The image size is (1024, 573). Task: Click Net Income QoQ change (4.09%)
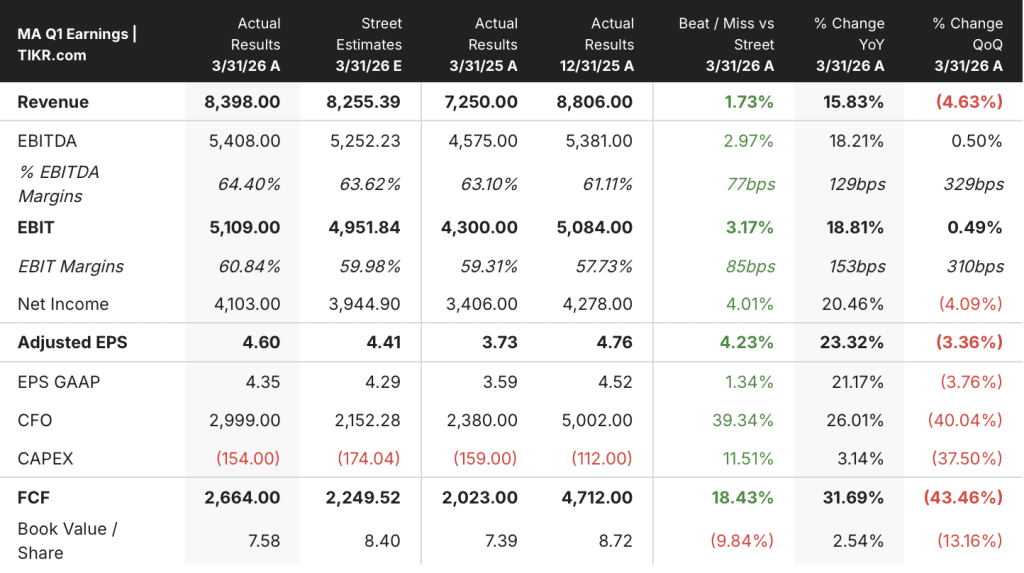click(970, 304)
